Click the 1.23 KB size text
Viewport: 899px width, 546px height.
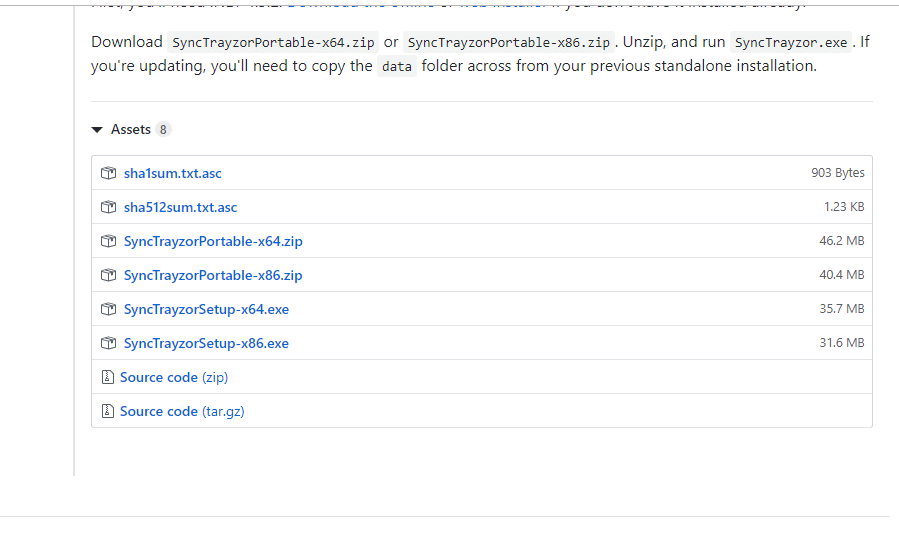pyautogui.click(x=844, y=206)
